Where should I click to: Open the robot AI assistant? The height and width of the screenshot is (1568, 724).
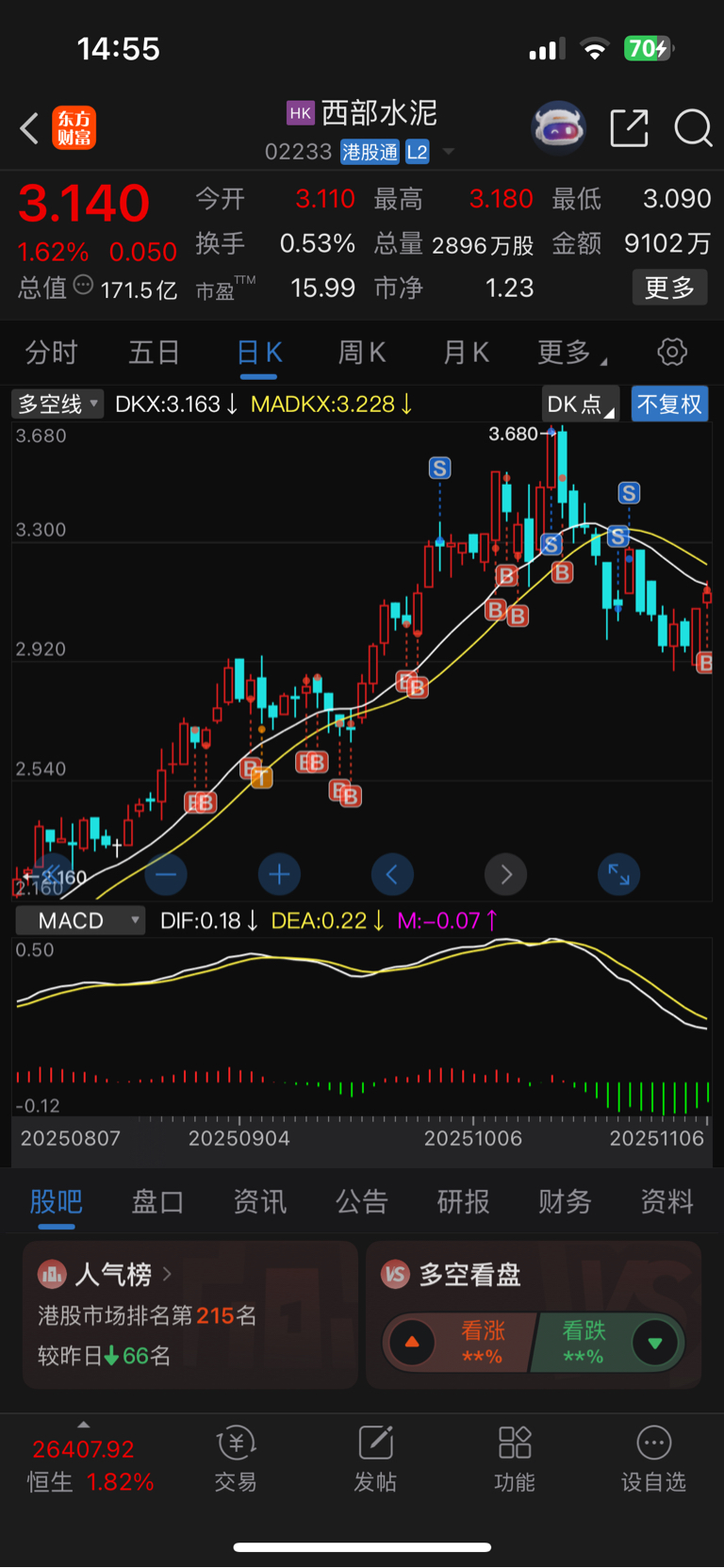coord(559,127)
